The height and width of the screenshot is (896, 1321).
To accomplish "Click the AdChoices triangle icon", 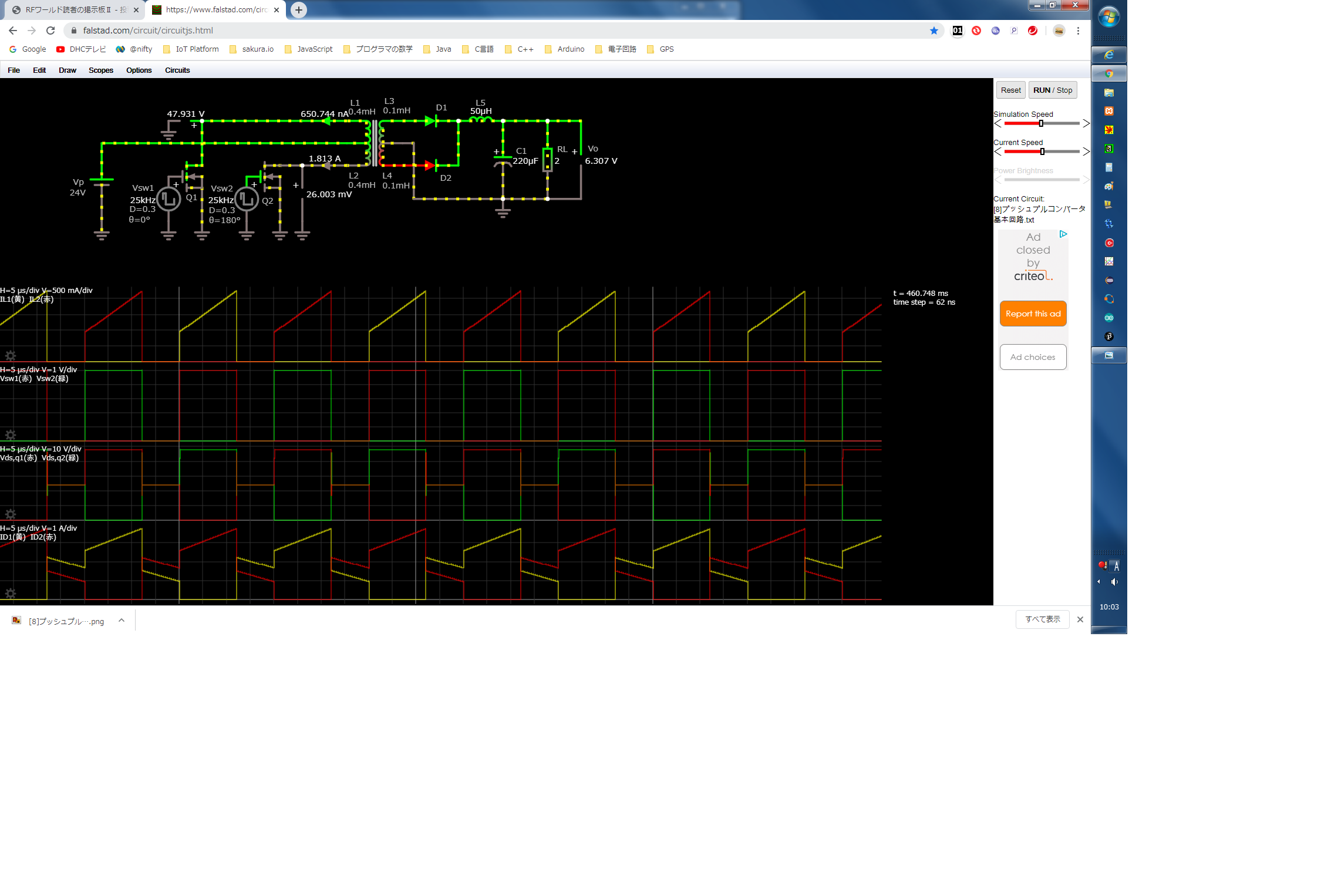I will click(x=1063, y=234).
